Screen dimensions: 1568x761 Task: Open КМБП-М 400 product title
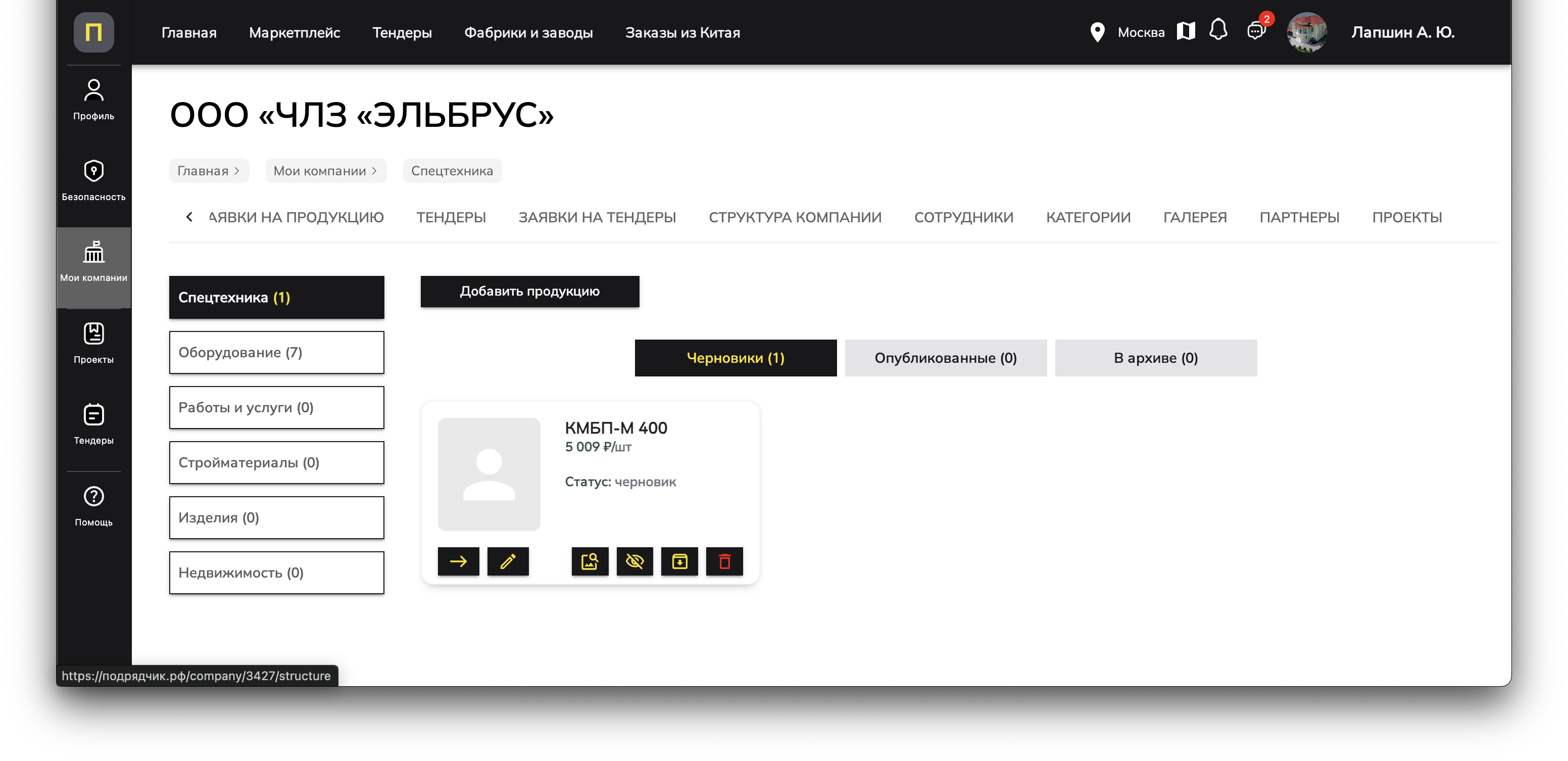[x=616, y=428]
